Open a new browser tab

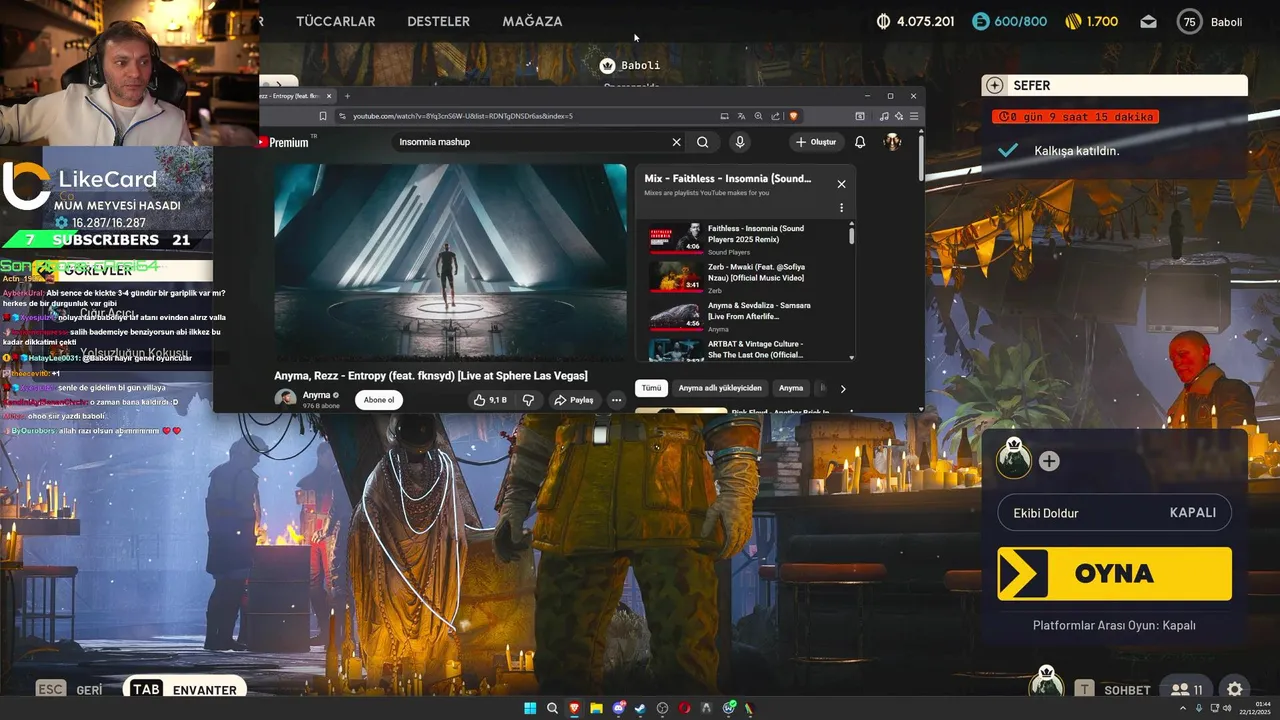coord(347,96)
